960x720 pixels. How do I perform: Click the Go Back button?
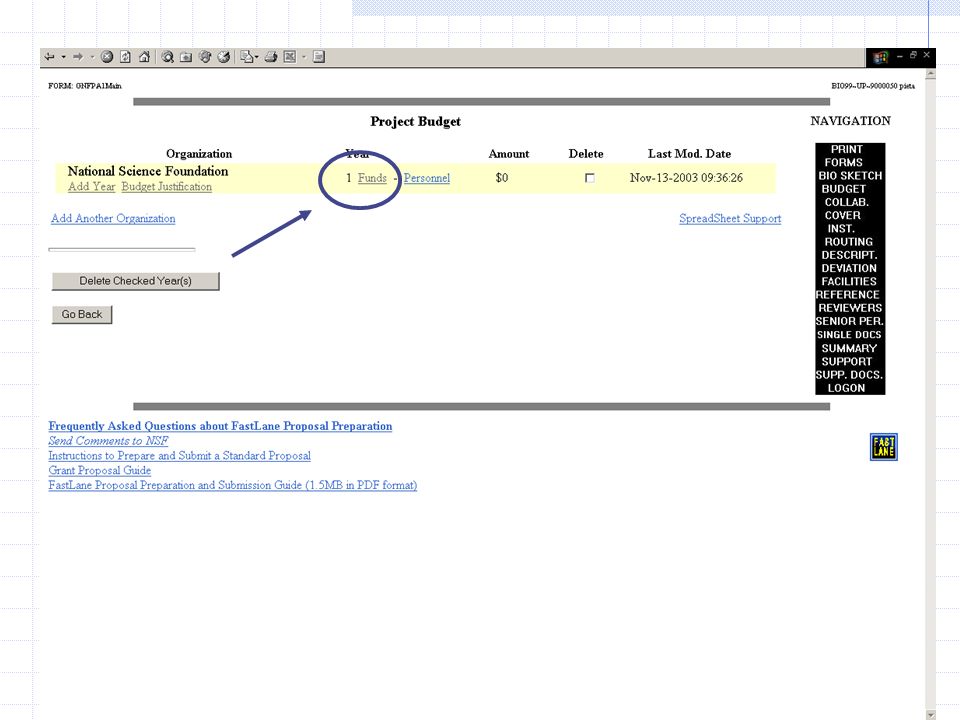tap(82, 315)
